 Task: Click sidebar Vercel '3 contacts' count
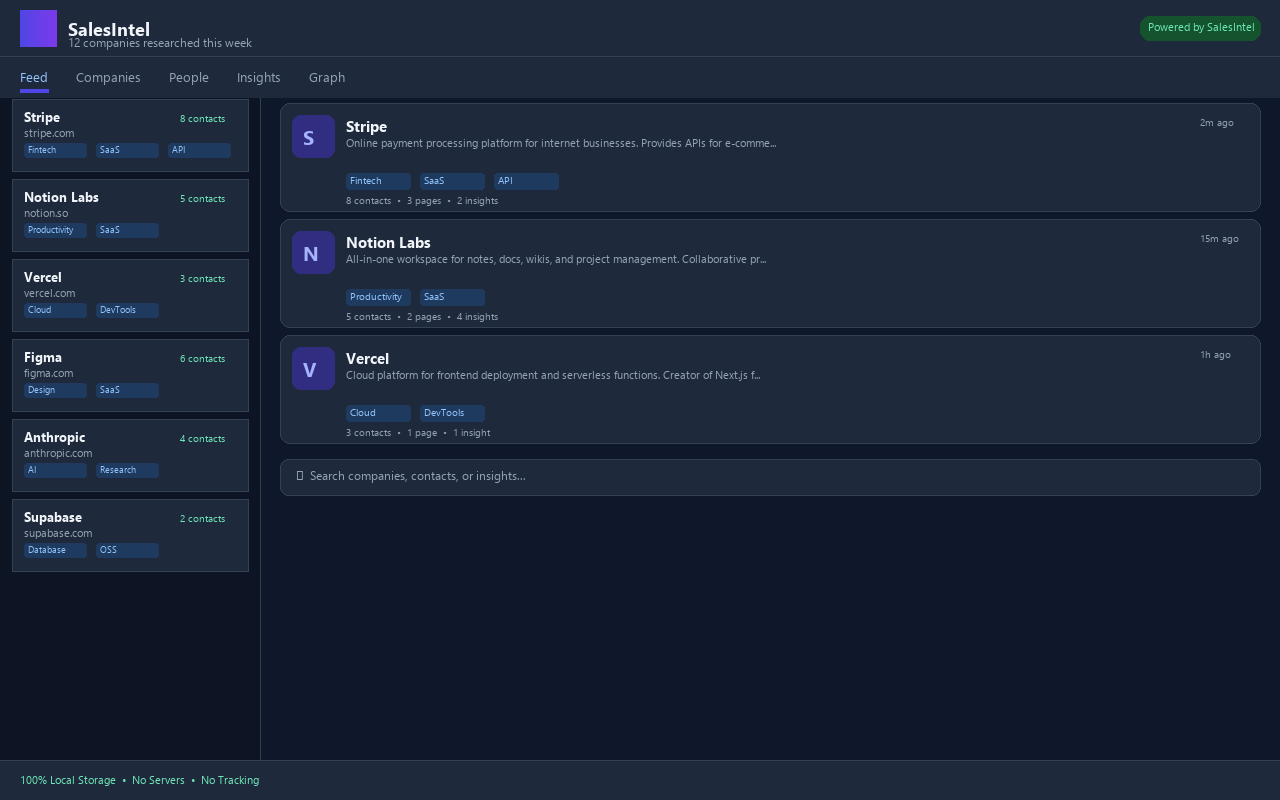pyautogui.click(x=203, y=279)
